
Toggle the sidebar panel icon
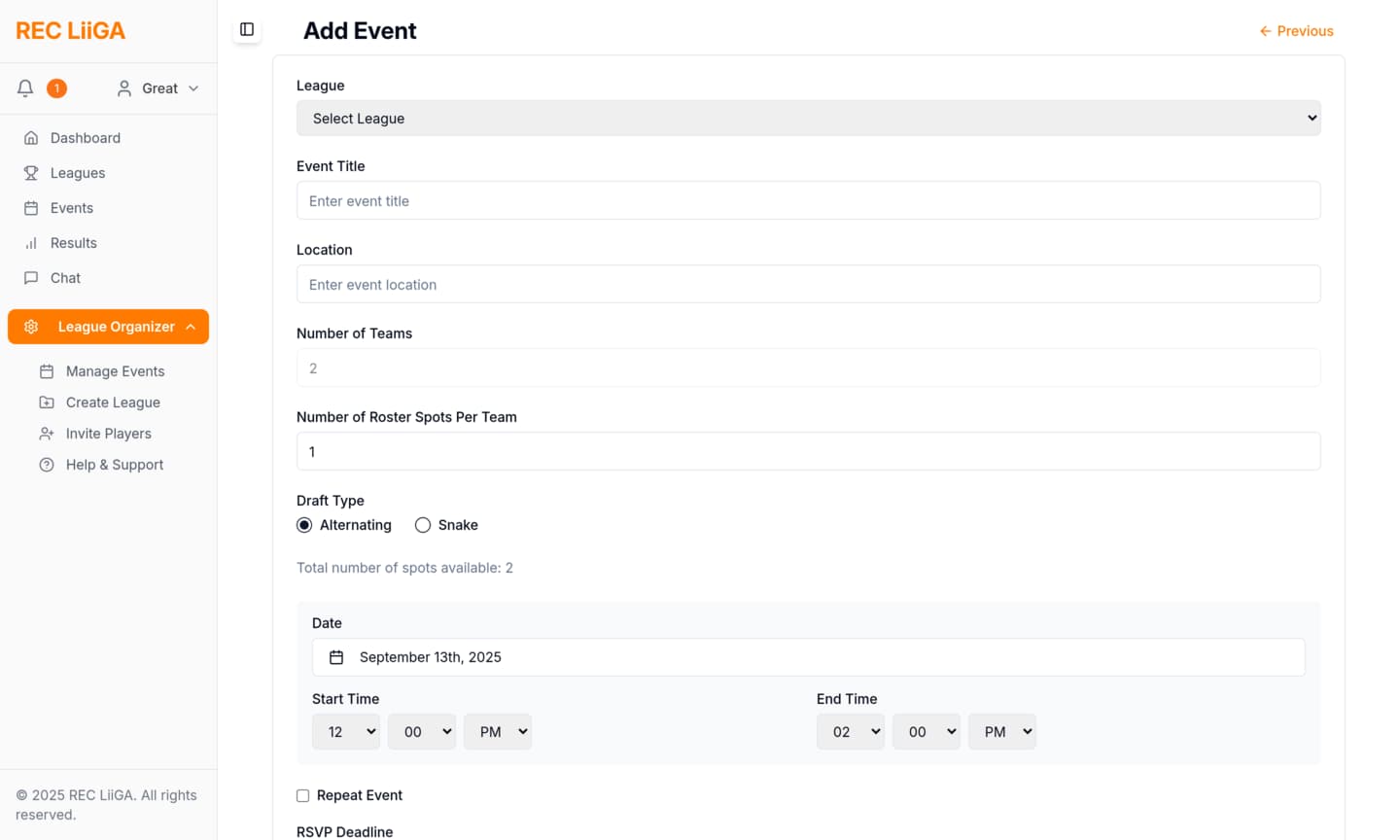[247, 30]
